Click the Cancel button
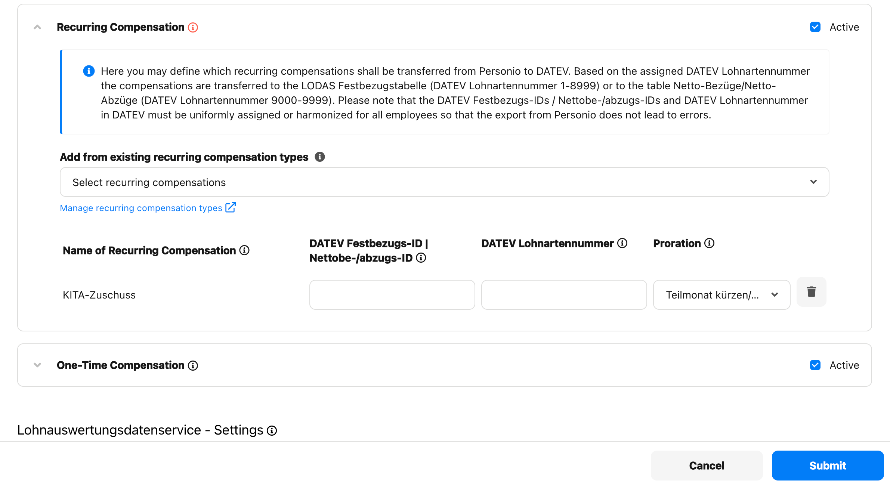This screenshot has width=890, height=483. pyautogui.click(x=707, y=465)
